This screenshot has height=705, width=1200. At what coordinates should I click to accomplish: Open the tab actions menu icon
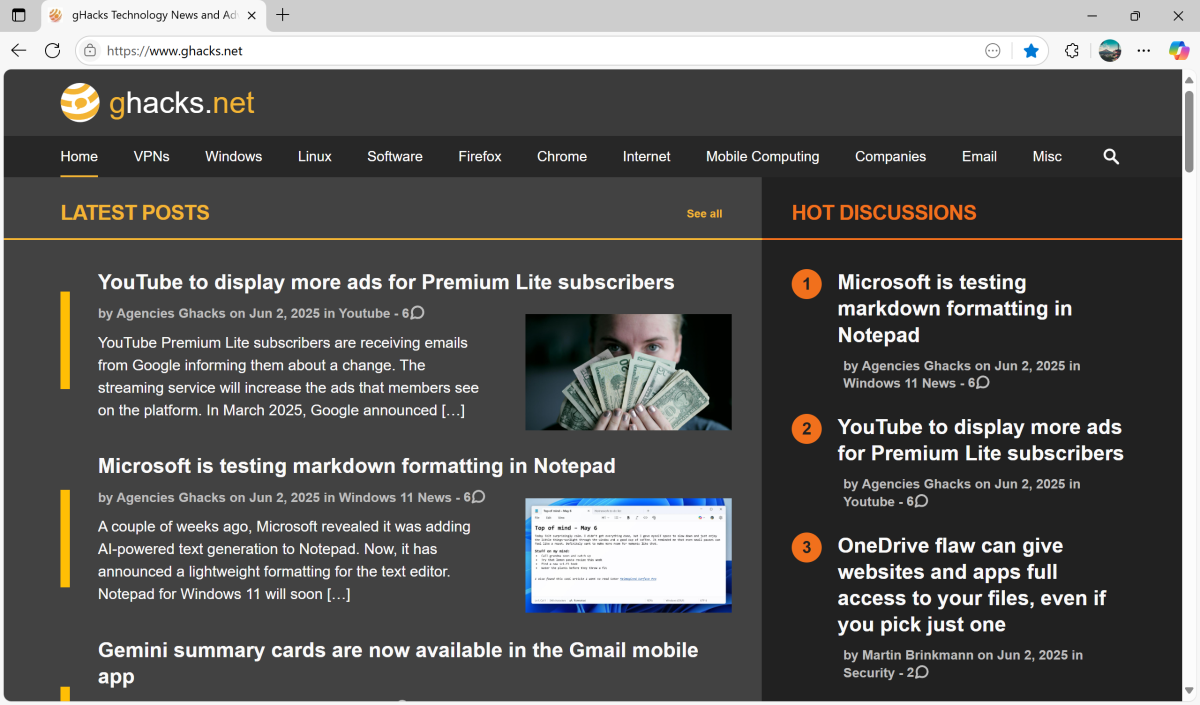(x=19, y=15)
